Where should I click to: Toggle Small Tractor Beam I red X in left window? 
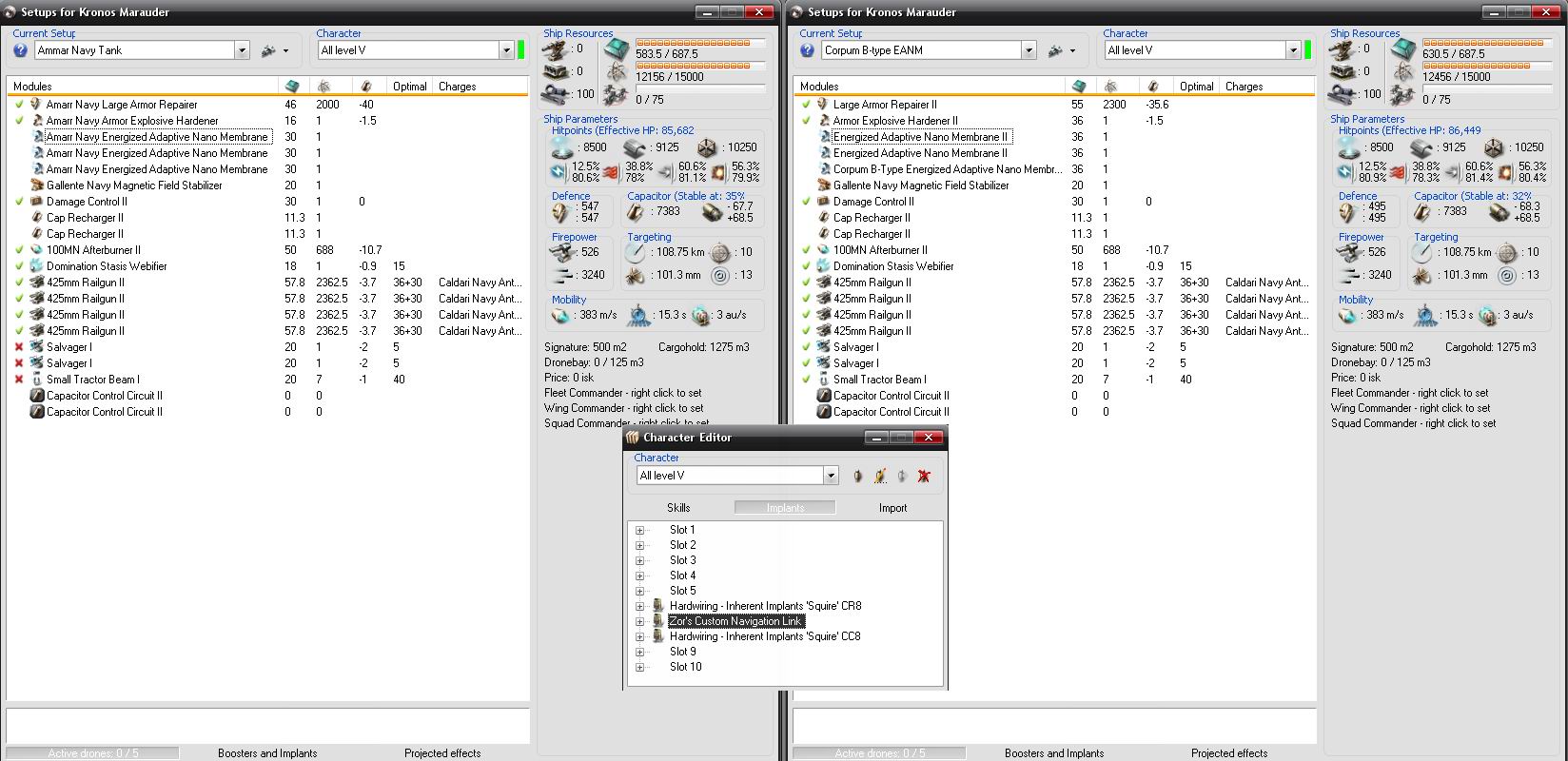19,380
